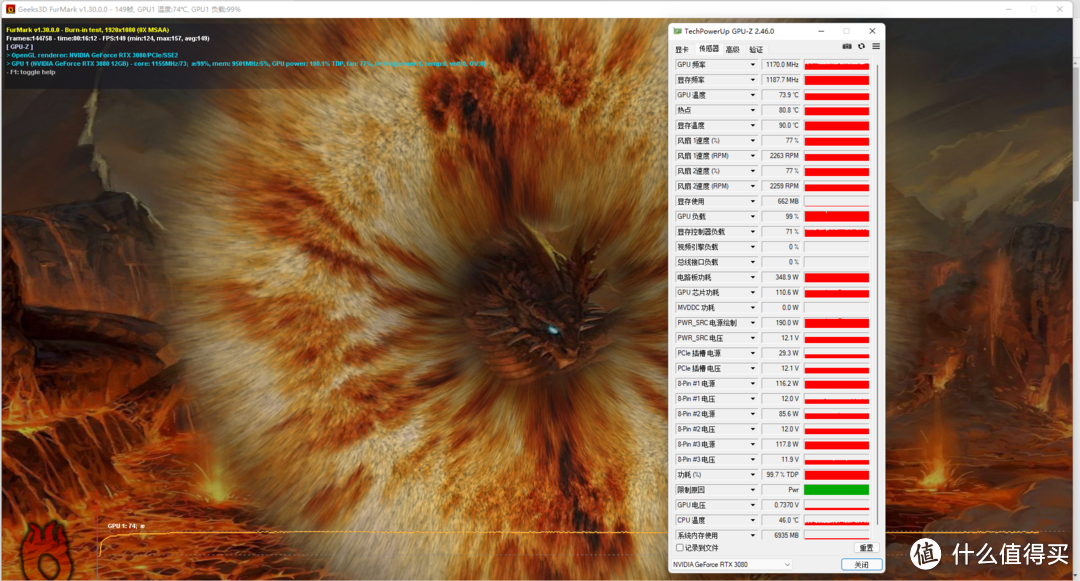Click the 73.9 °C temperature value
1080x581 pixels.
[x=781, y=95]
